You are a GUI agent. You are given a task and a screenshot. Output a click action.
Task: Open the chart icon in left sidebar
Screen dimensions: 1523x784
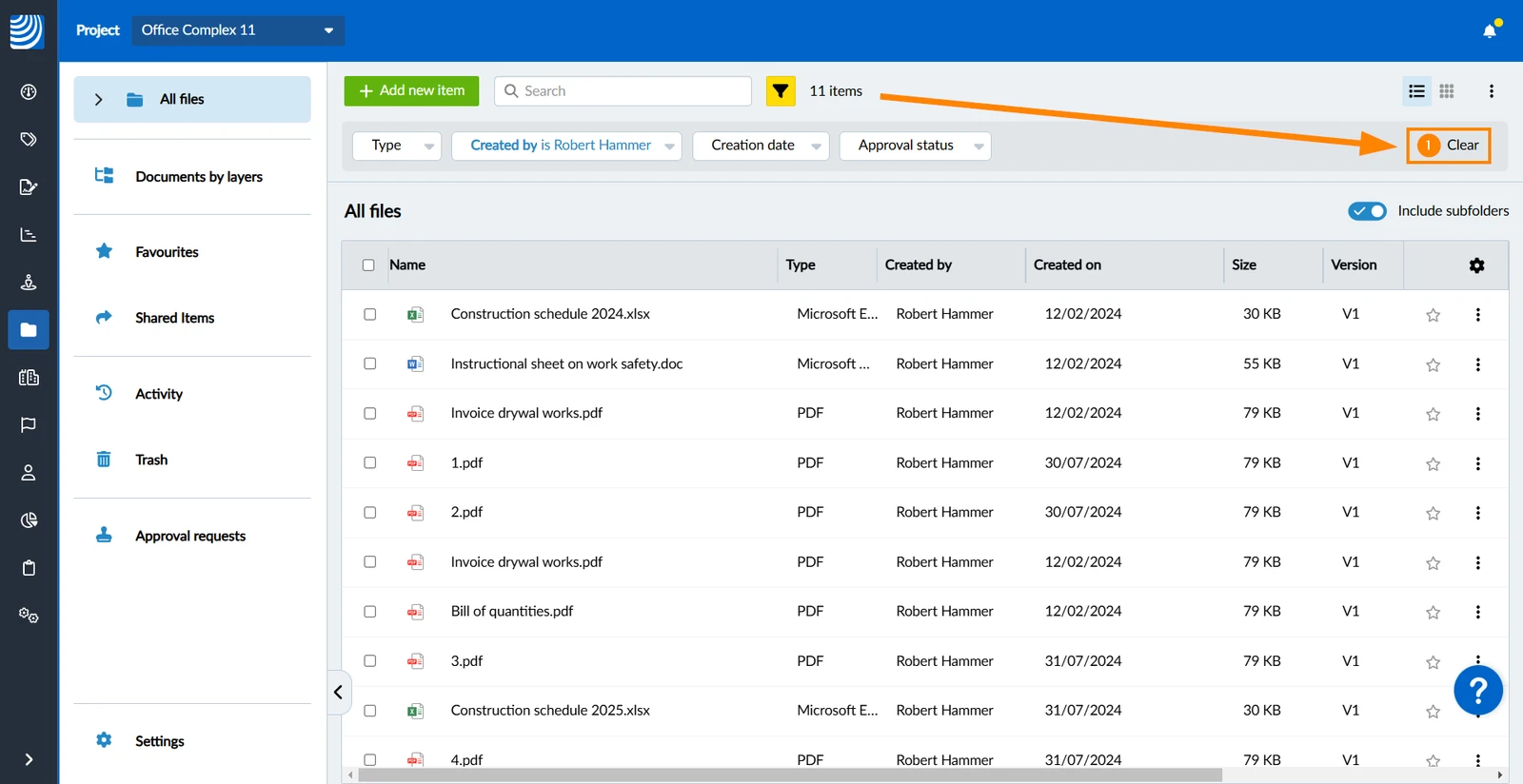(29, 234)
